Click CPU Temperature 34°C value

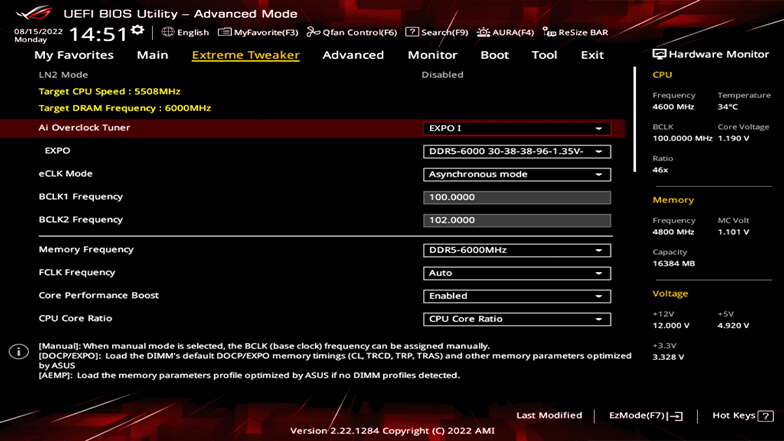click(x=728, y=107)
